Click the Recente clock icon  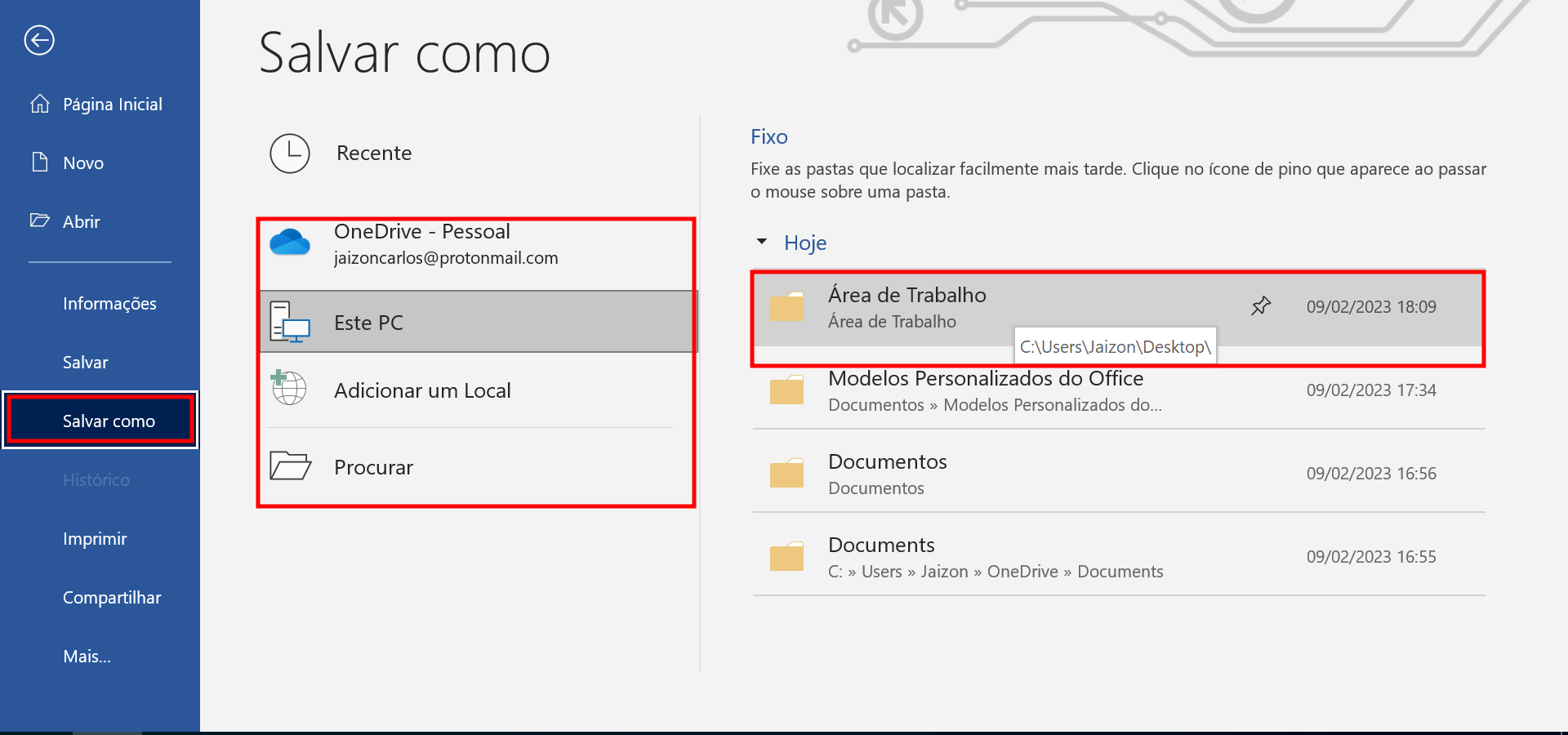290,154
